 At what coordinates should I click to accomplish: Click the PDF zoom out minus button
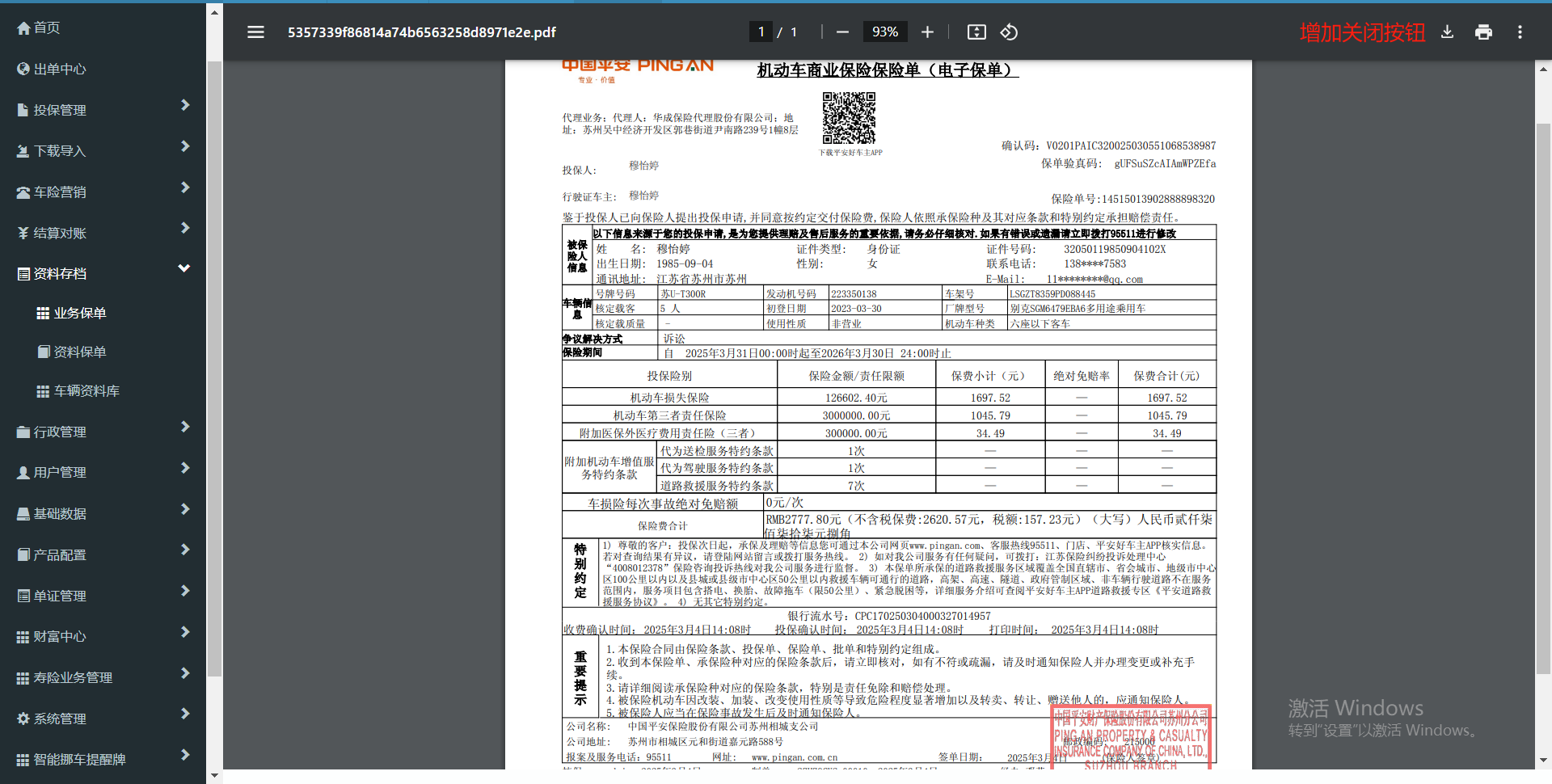click(x=842, y=32)
